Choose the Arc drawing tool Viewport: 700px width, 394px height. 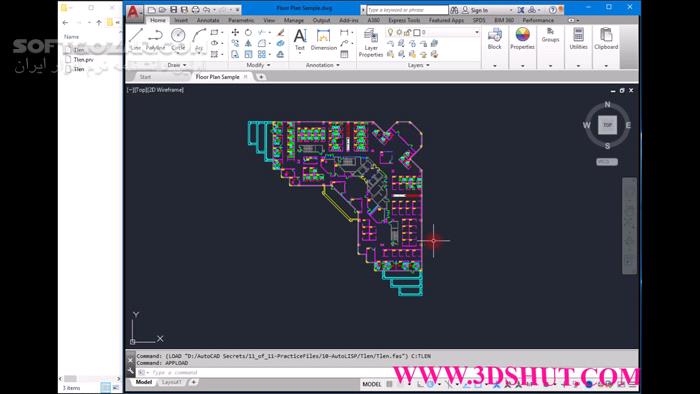pos(199,38)
